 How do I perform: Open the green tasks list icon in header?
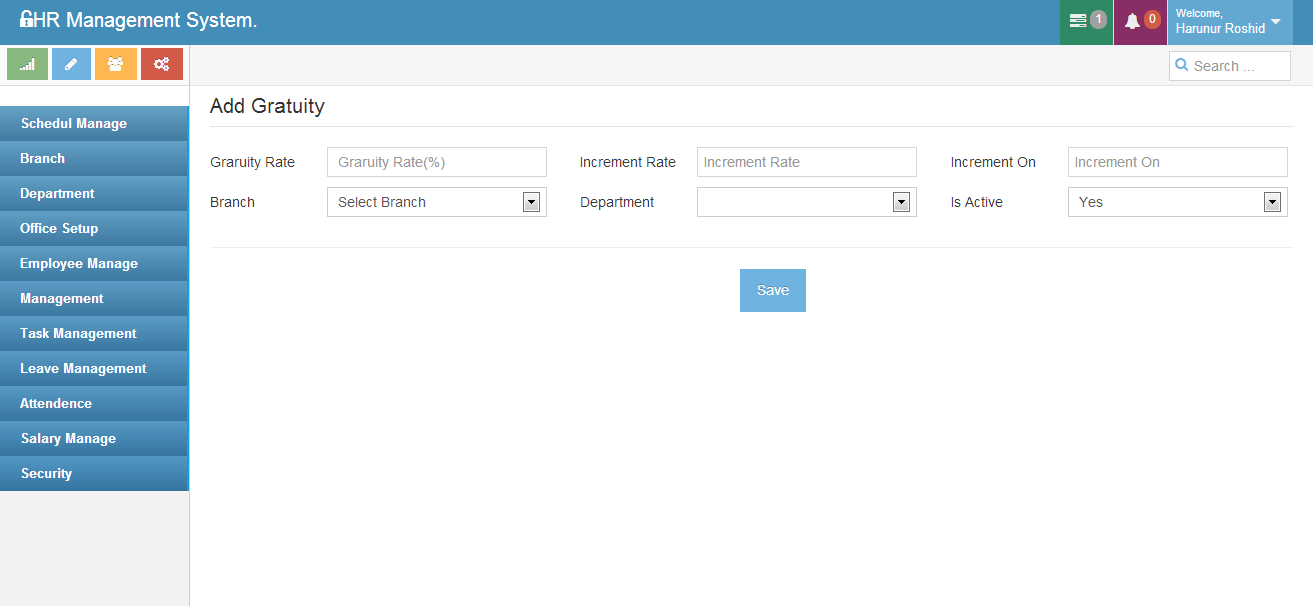(1079, 21)
